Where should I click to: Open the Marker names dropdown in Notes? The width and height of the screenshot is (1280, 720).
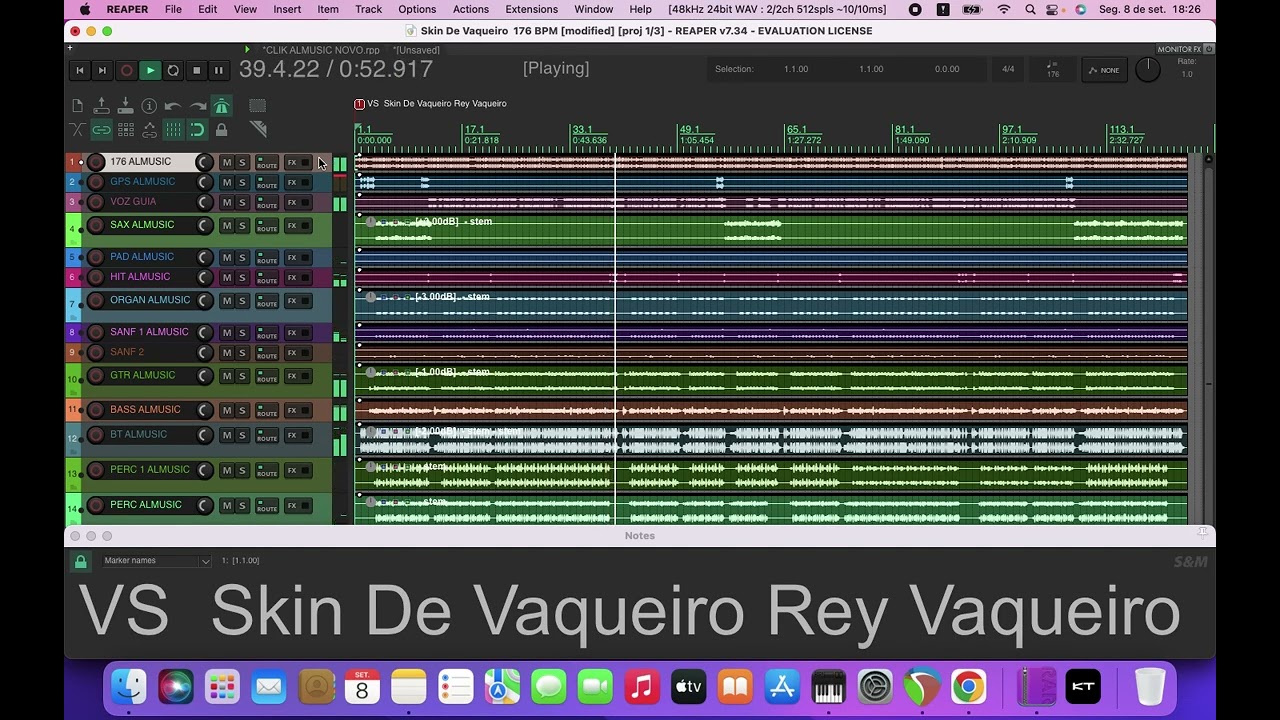(x=156, y=561)
